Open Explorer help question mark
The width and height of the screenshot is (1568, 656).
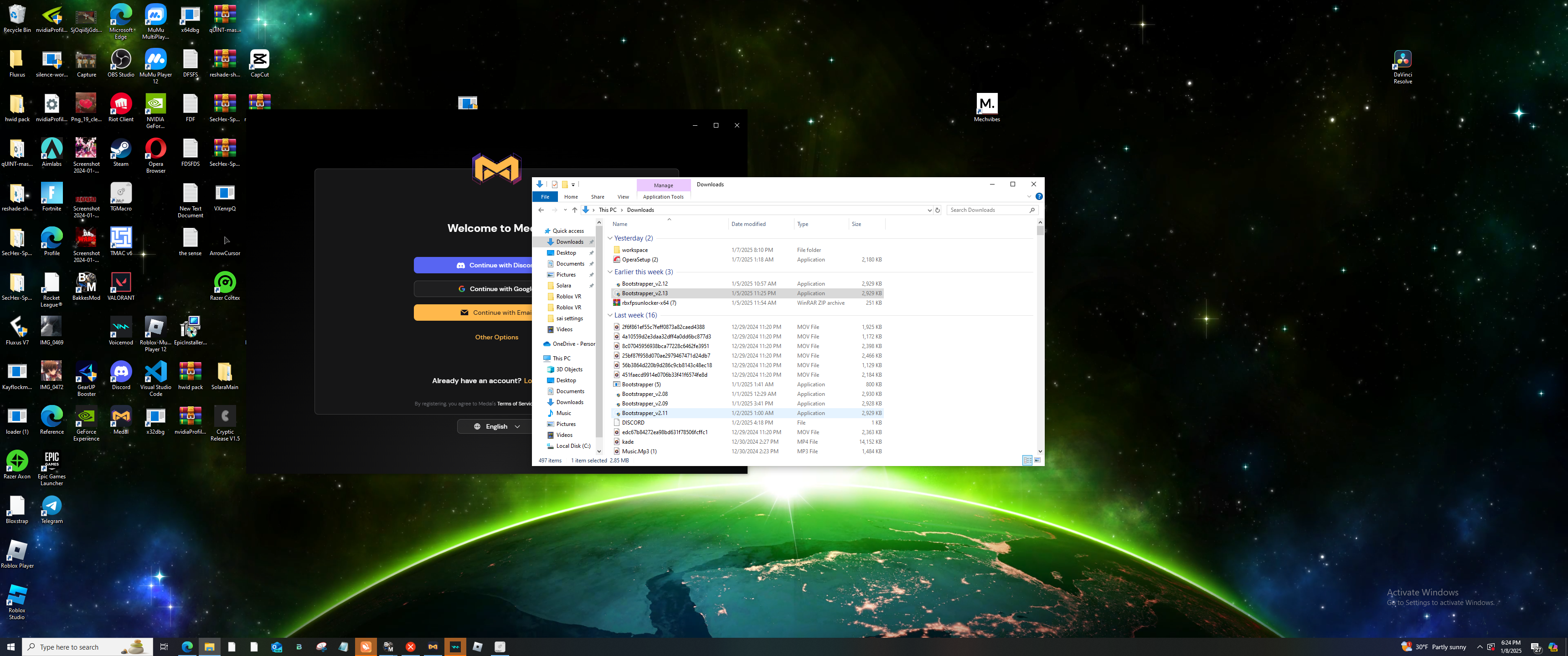pyautogui.click(x=1039, y=196)
